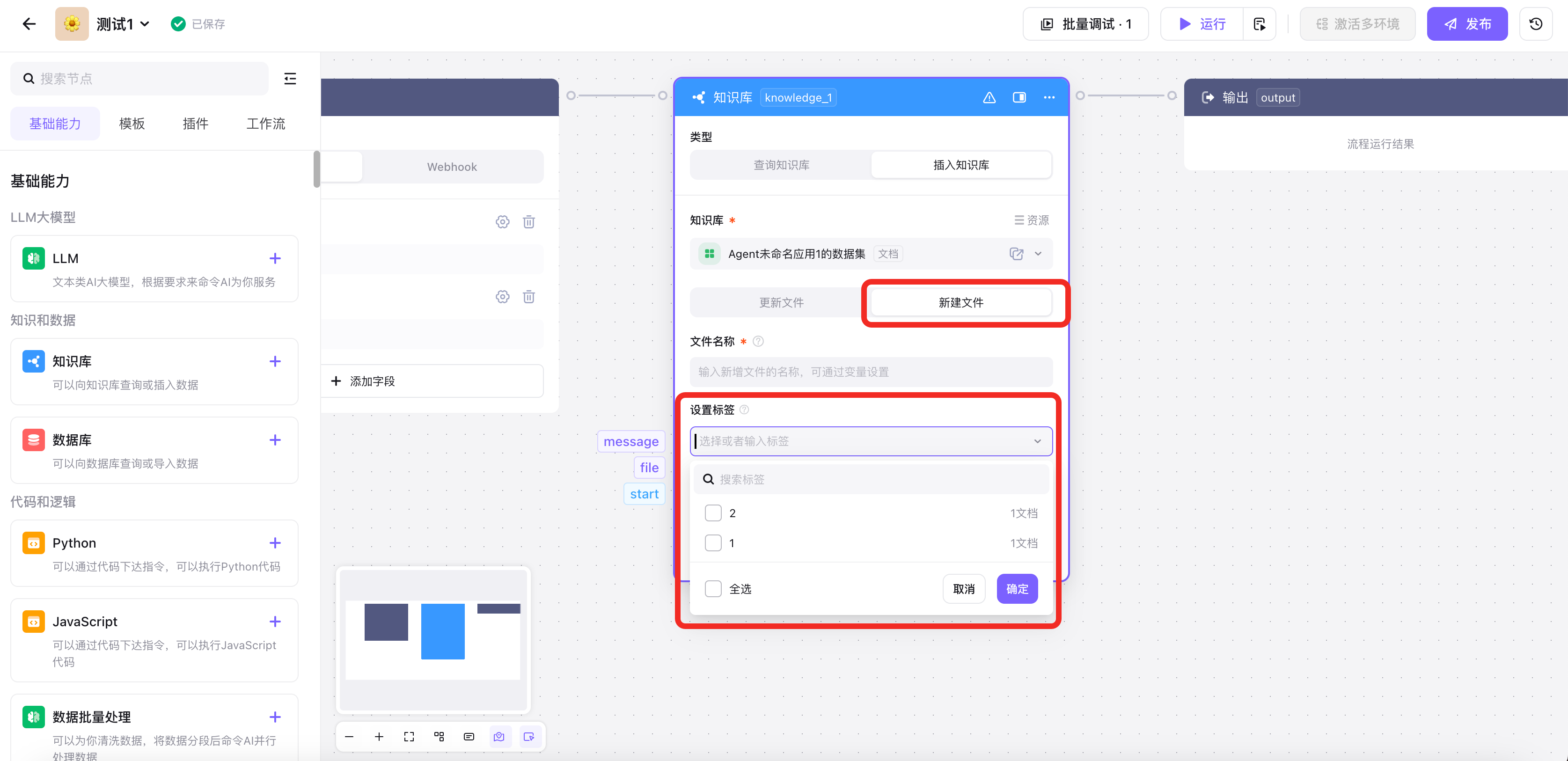Select the 查询知识库 type tab
Screen dimensions: 1568x761
781,165
